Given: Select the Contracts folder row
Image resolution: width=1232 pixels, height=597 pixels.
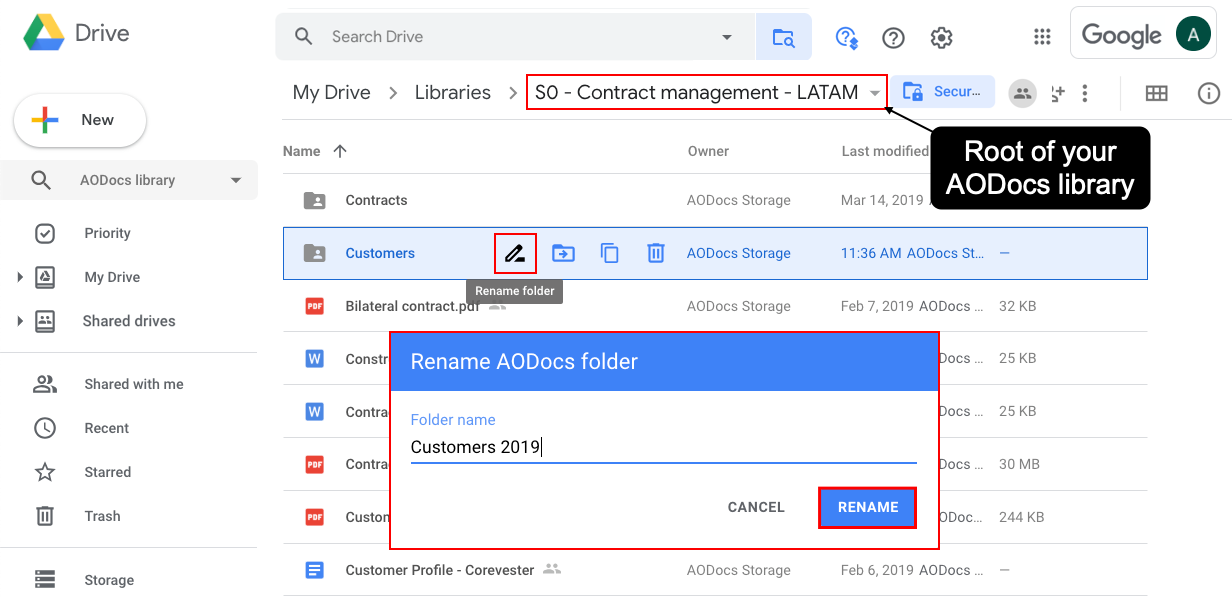Looking at the screenshot, I should click(x=715, y=200).
